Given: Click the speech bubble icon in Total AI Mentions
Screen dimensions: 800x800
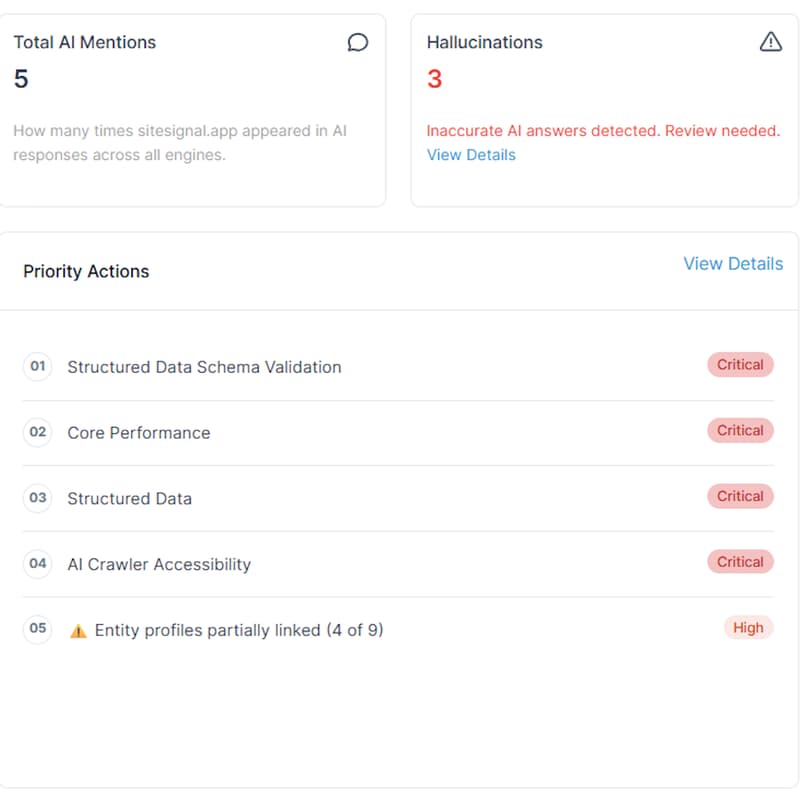Looking at the screenshot, I should pos(358,42).
